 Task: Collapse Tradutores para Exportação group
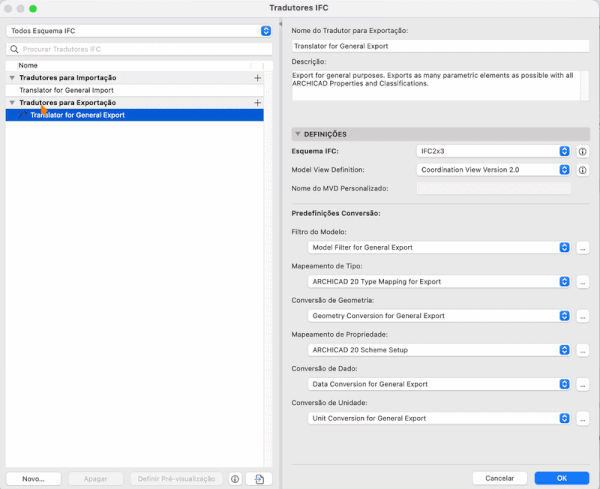12,103
